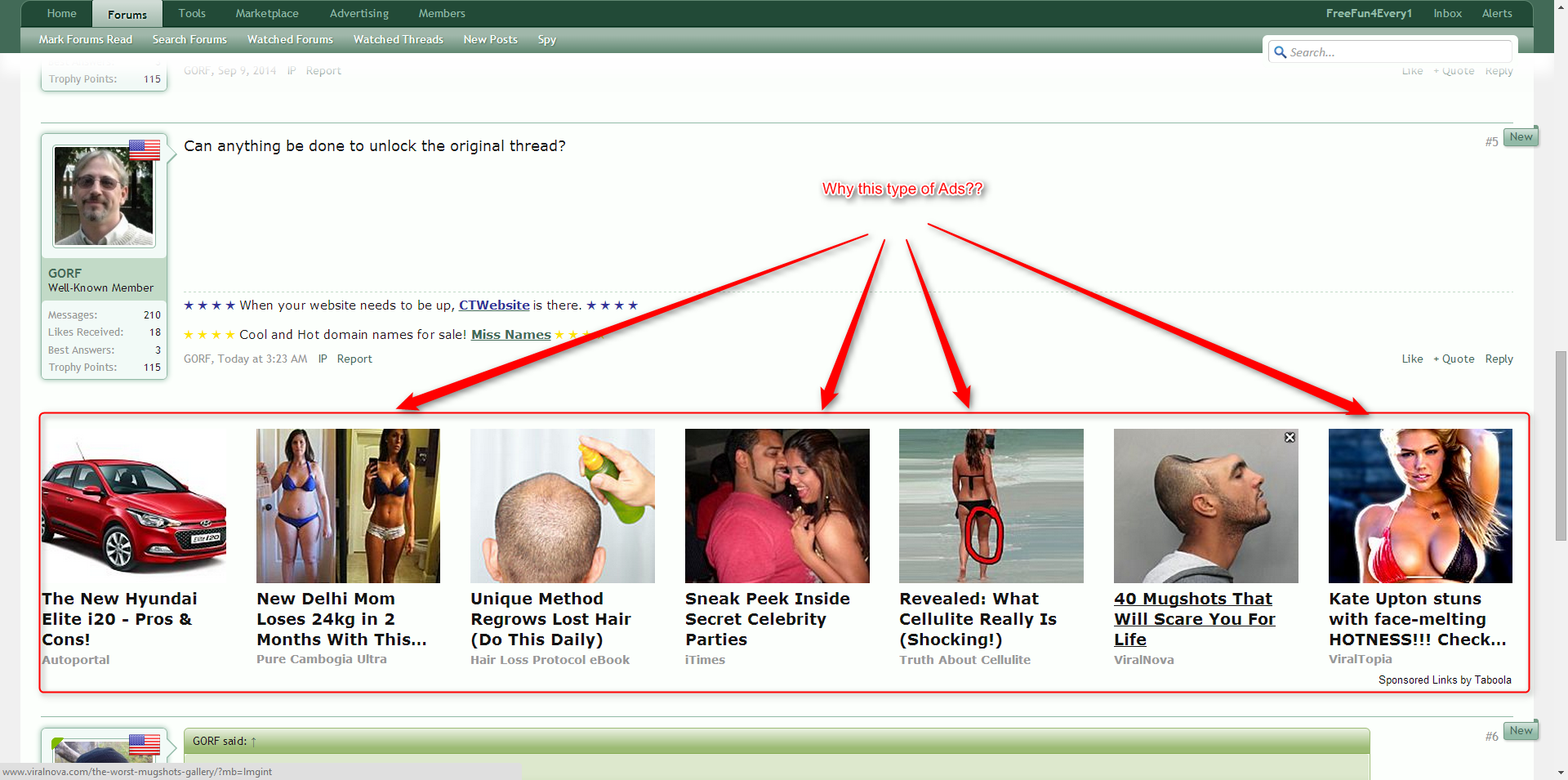Open '40 Mugshots That Will Scare You' link
The width and height of the screenshot is (1568, 780).
point(1195,619)
